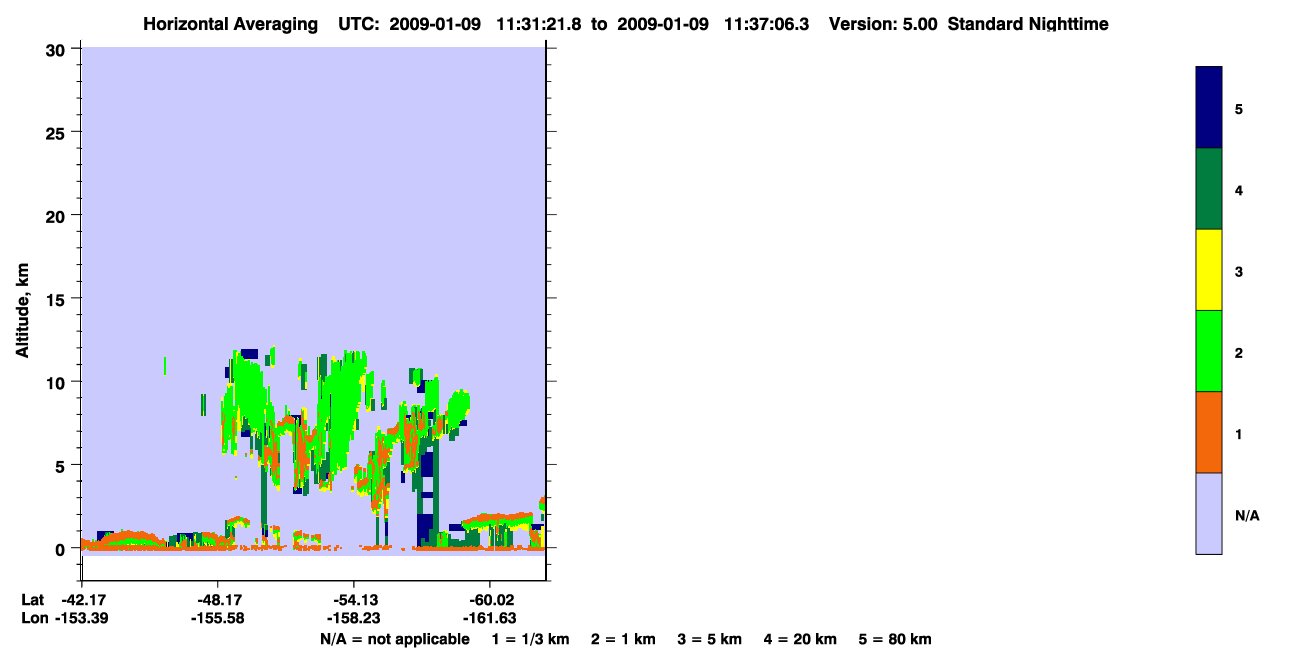
Task: Click the 'Lon' row label
Action: pyautogui.click(x=33, y=619)
